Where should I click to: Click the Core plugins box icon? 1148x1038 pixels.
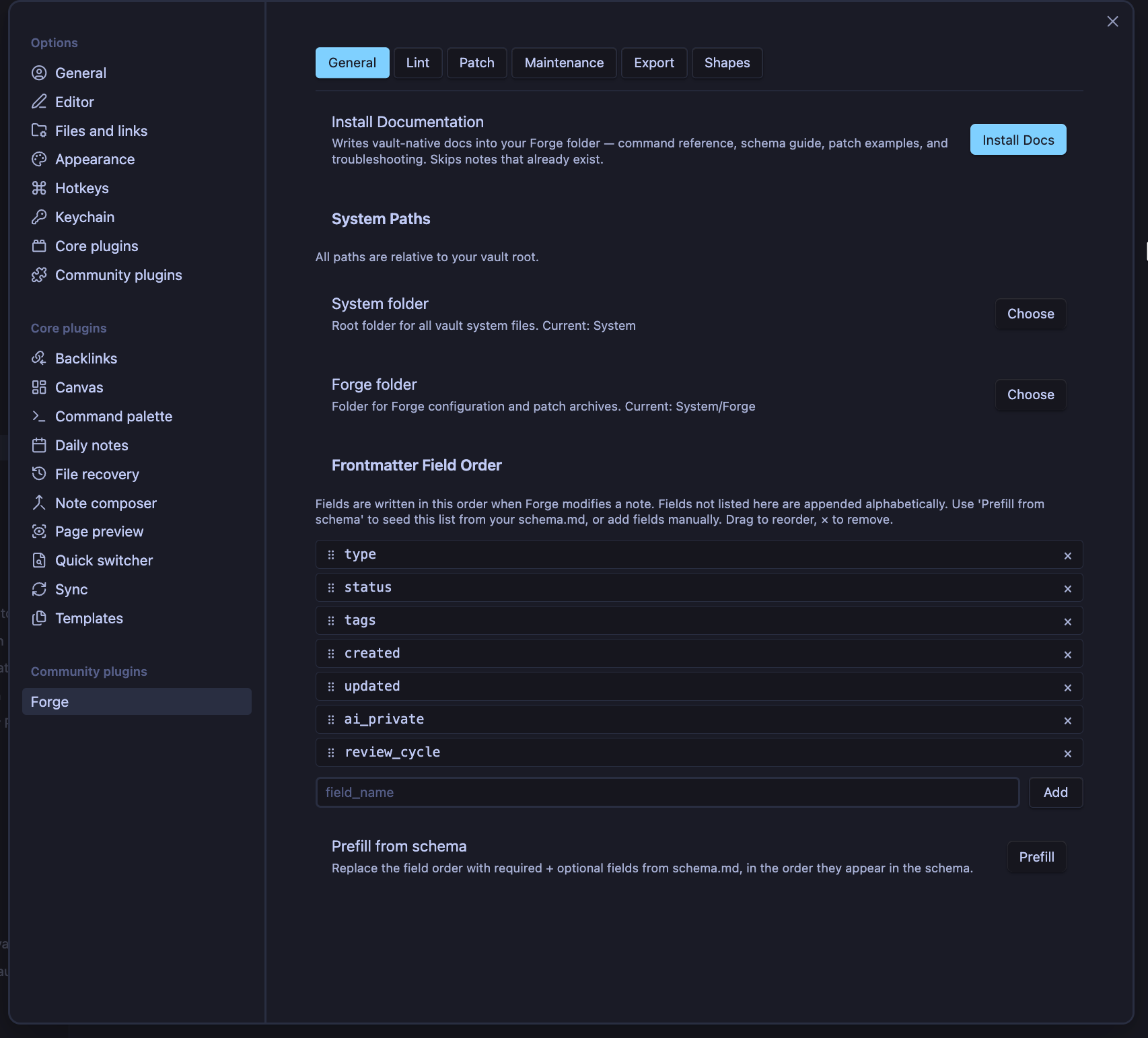[x=39, y=246]
